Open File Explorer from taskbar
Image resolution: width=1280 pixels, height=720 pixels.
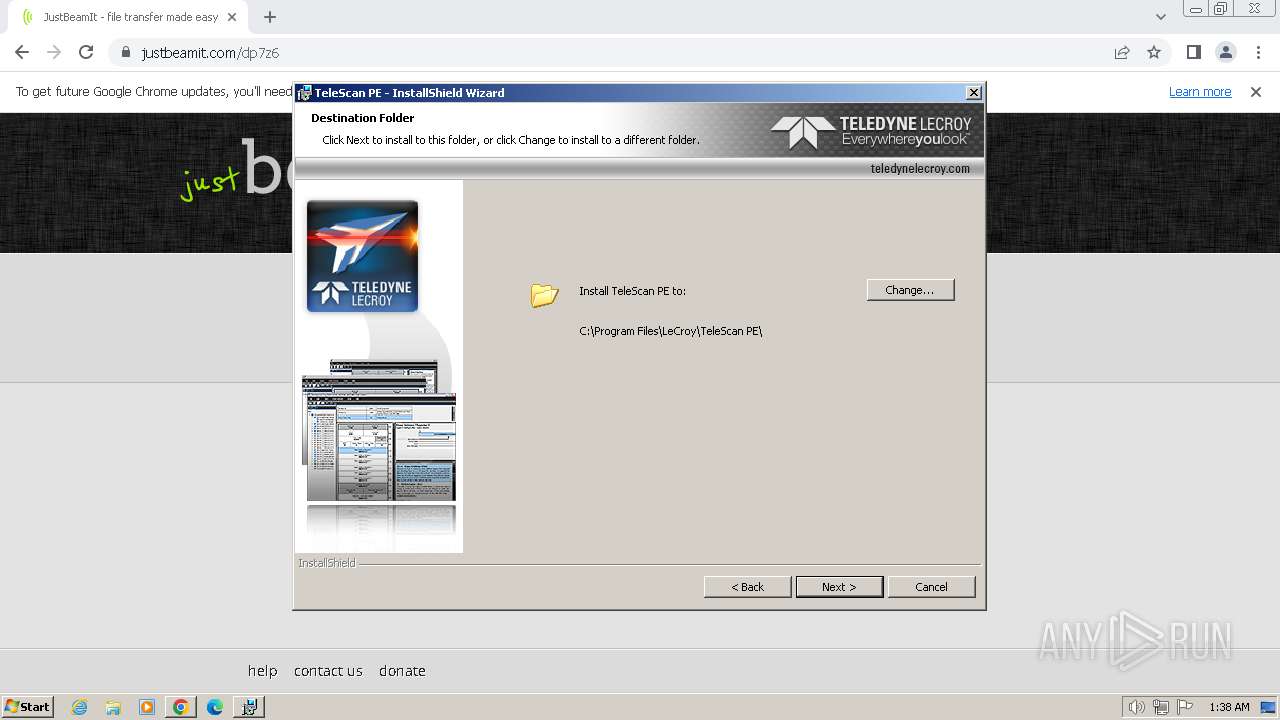(113, 707)
